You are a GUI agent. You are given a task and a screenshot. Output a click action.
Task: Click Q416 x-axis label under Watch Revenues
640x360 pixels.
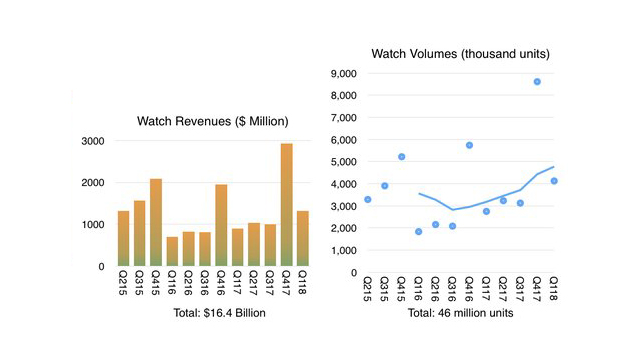221,282
